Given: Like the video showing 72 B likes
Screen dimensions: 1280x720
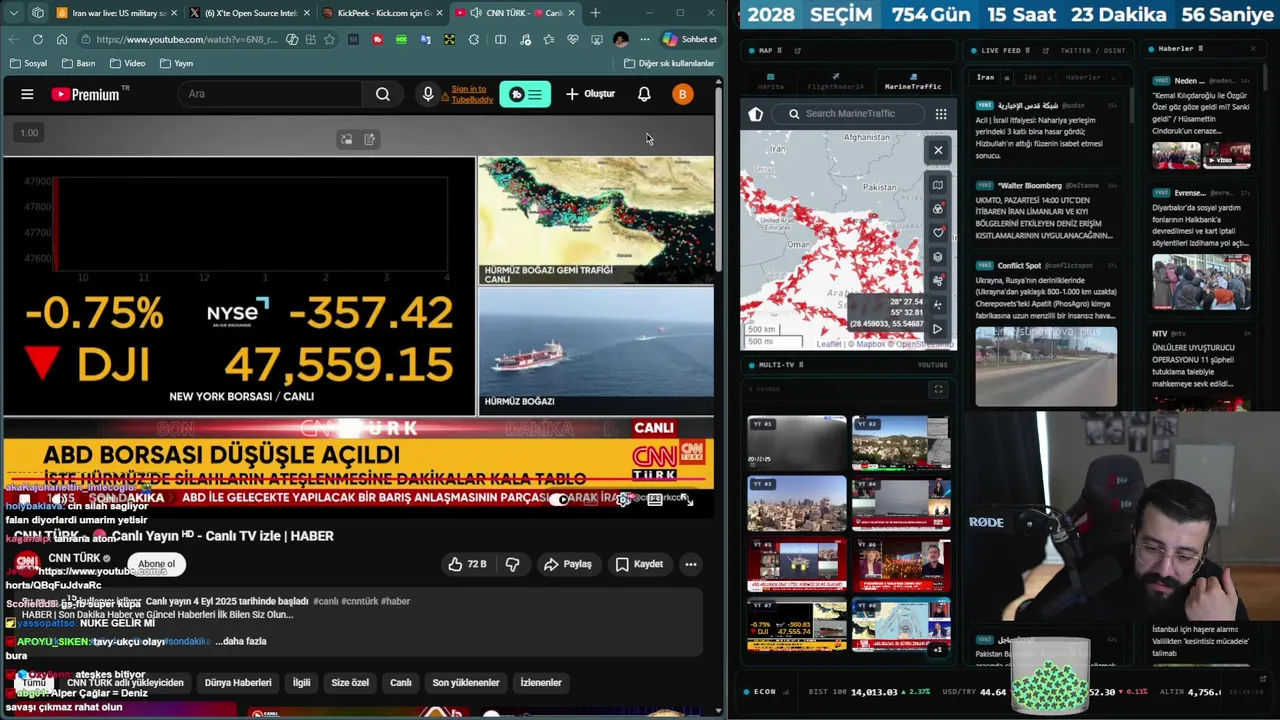Looking at the screenshot, I should point(467,564).
